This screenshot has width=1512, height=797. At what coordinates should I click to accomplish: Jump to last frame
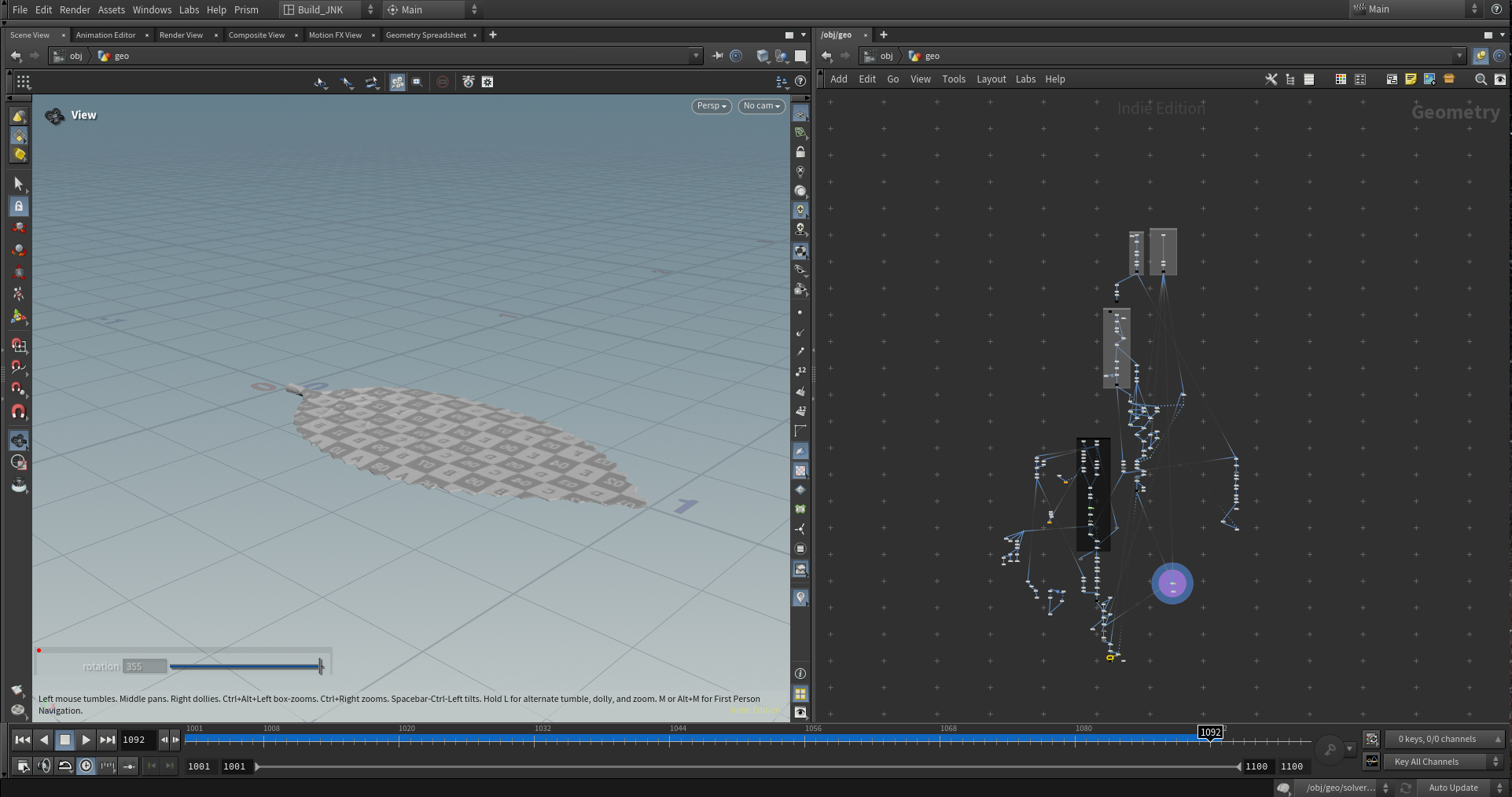pos(108,740)
